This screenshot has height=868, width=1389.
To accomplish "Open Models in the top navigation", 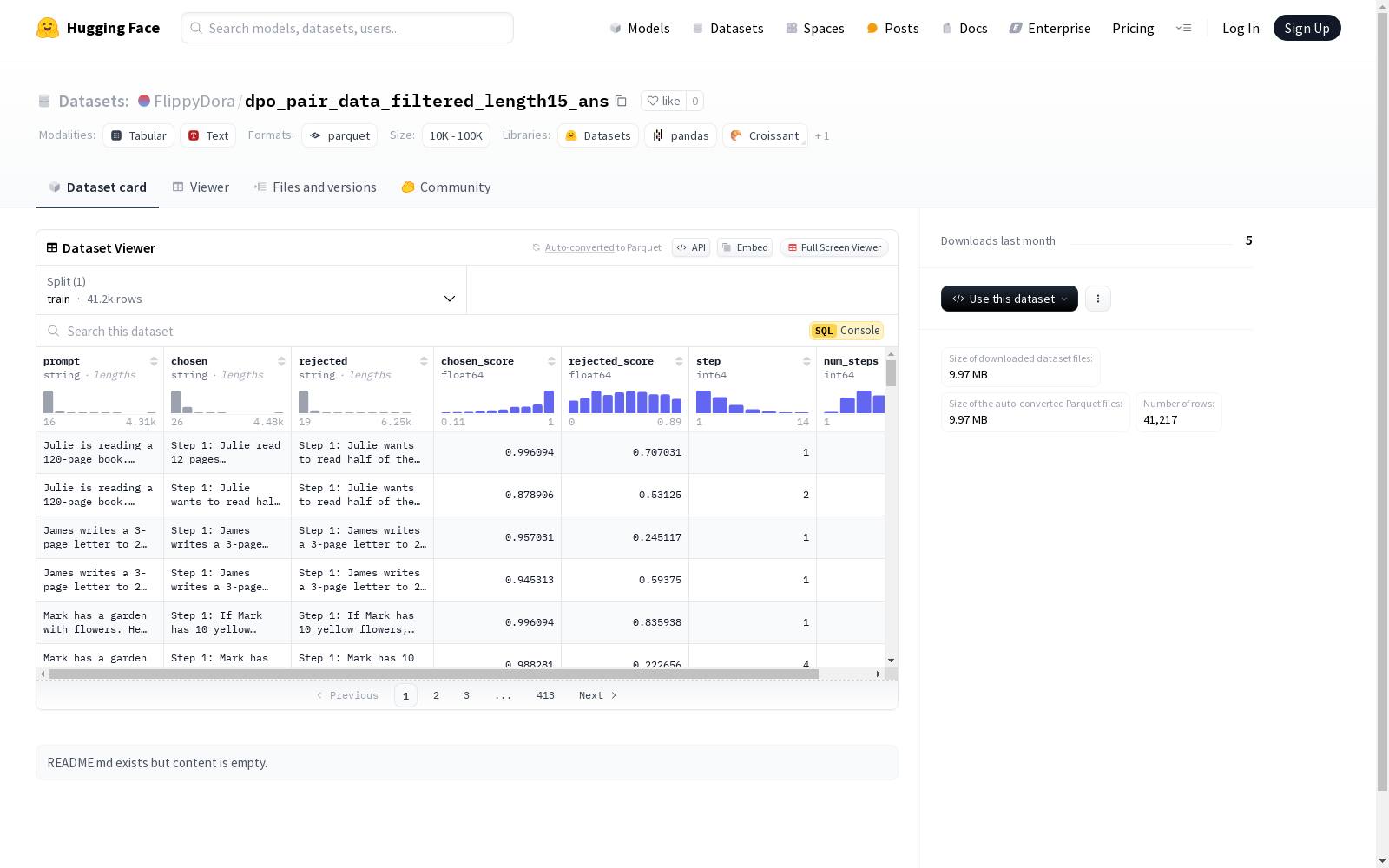I will pyautogui.click(x=640, y=28).
